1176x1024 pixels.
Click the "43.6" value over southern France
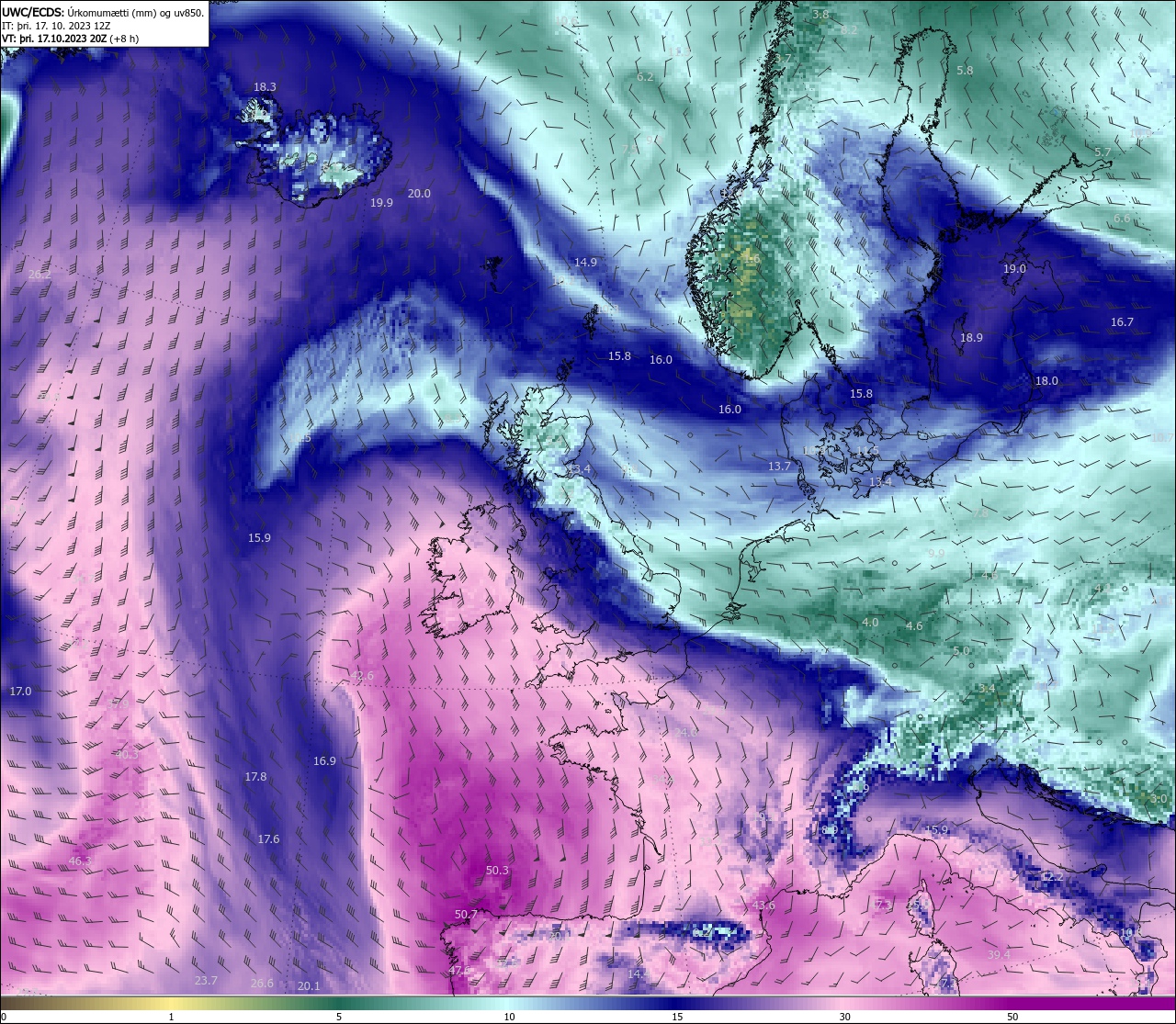pyautogui.click(x=763, y=906)
